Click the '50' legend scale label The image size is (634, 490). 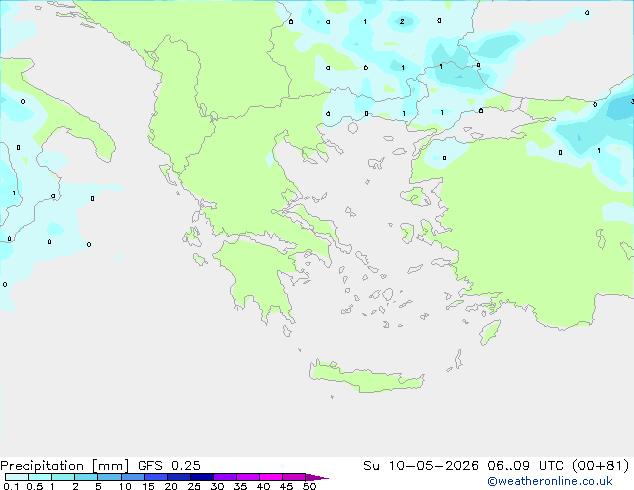[x=310, y=486]
